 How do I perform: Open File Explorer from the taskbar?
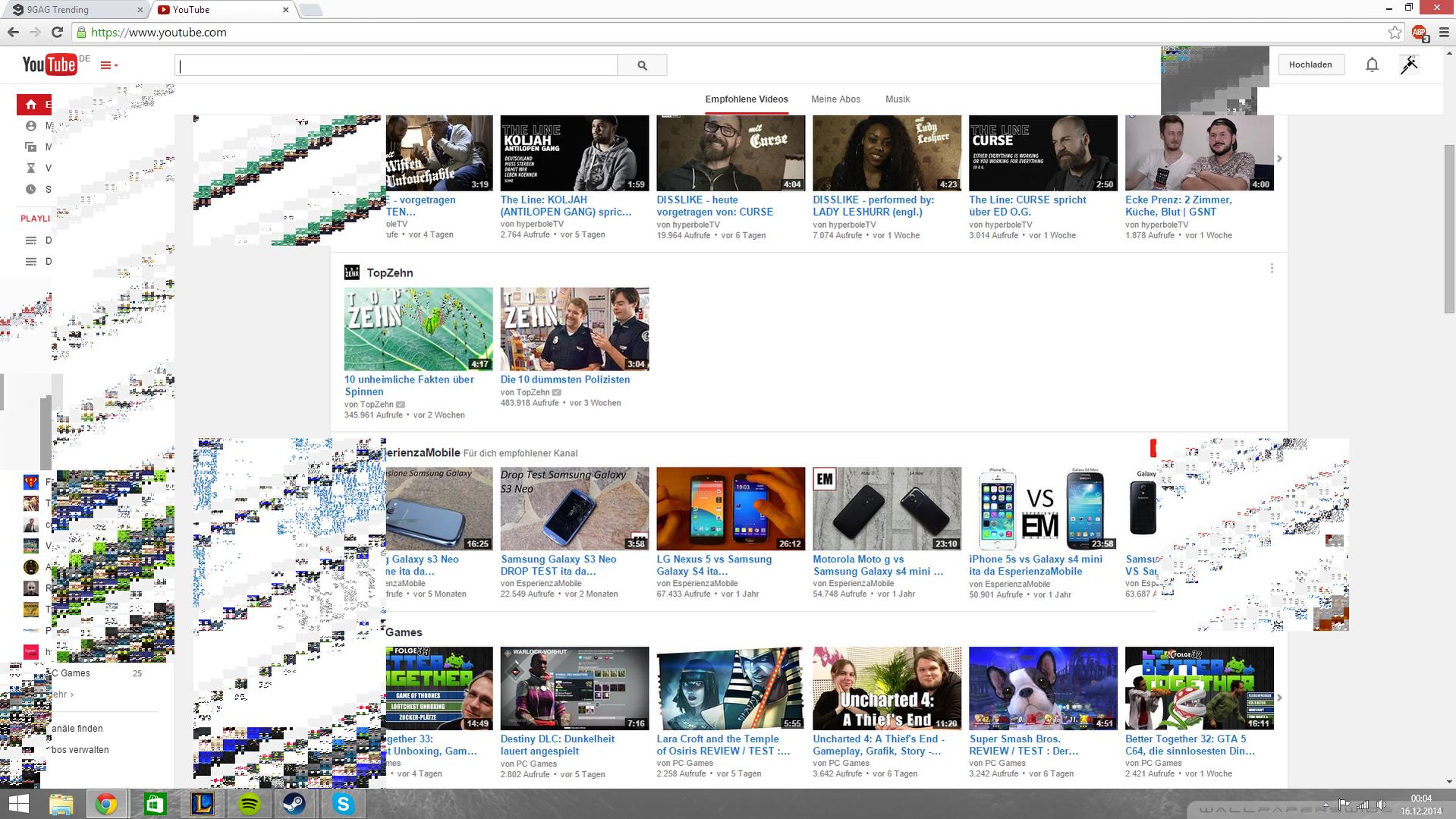click(x=61, y=804)
